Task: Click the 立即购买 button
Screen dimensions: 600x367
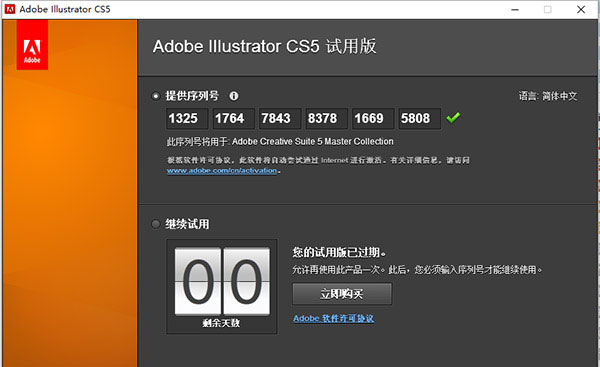Action: pos(342,294)
